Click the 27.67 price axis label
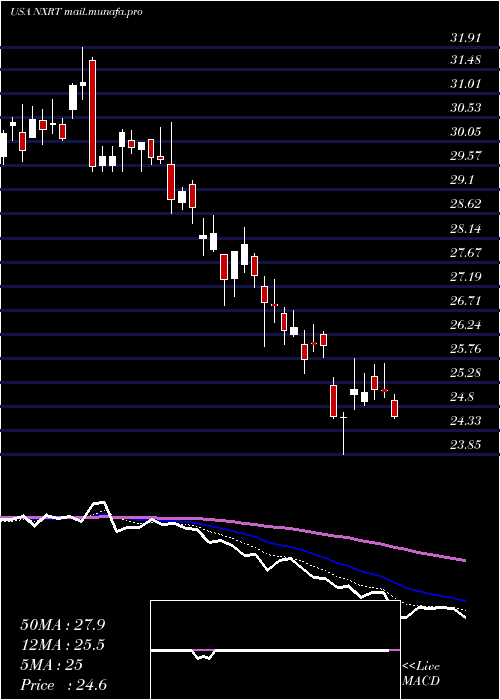Screen dimensions: 500x700 point(466,253)
